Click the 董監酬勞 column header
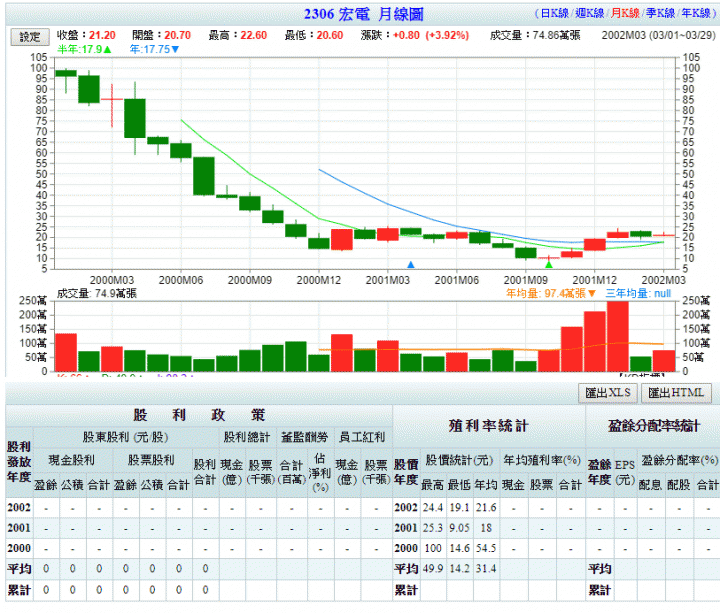Image resolution: width=720 pixels, height=613 pixels. pyautogui.click(x=305, y=437)
